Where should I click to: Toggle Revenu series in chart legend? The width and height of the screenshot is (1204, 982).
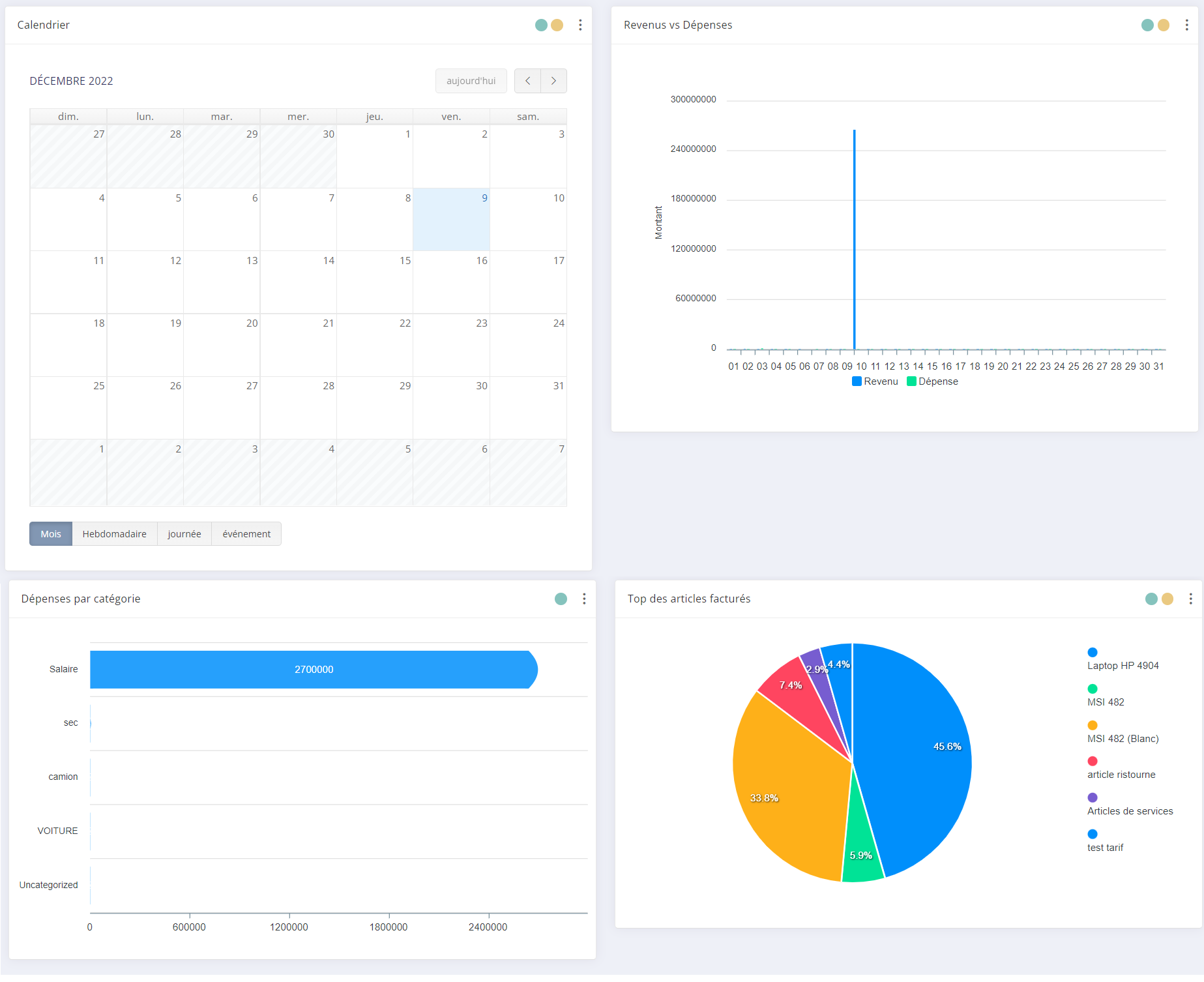coord(875,381)
